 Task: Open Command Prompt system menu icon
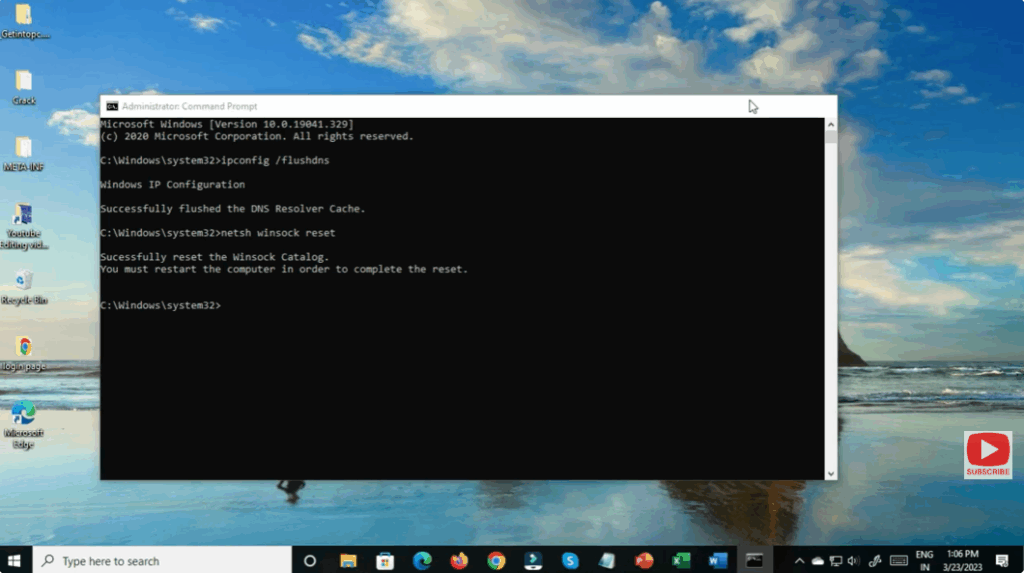point(112,106)
